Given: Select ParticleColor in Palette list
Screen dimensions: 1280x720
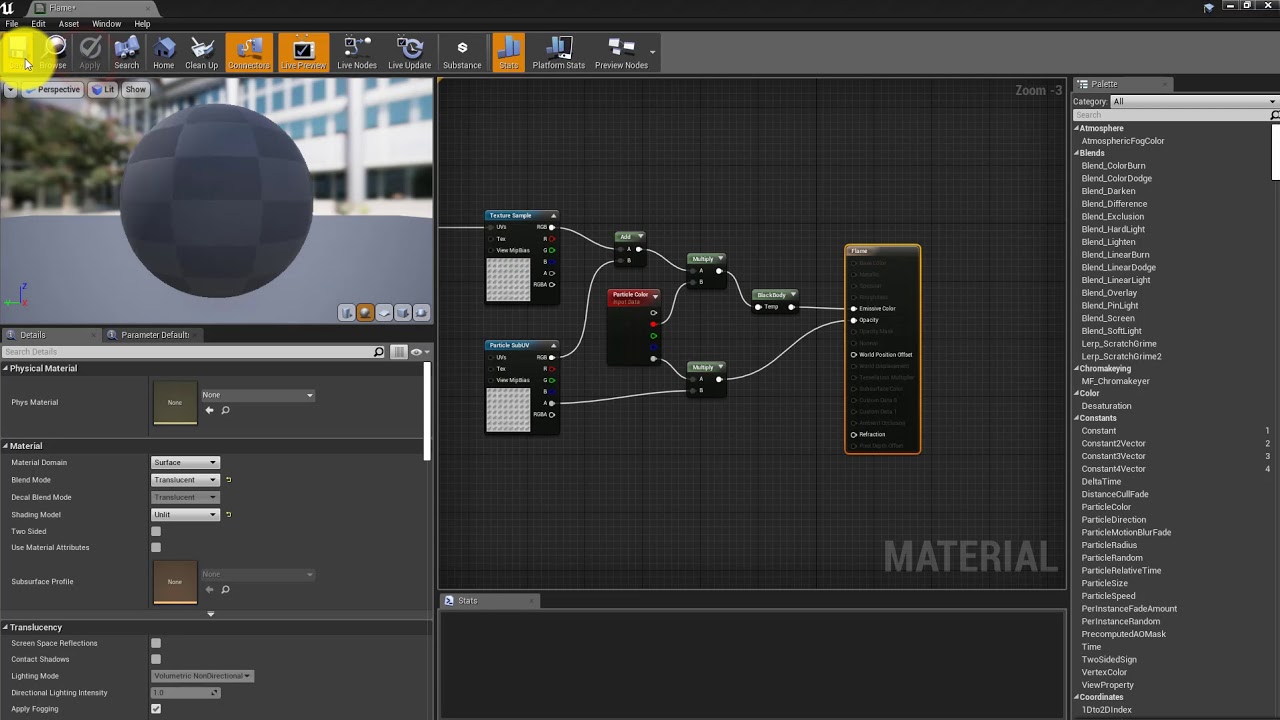Looking at the screenshot, I should [1106, 507].
